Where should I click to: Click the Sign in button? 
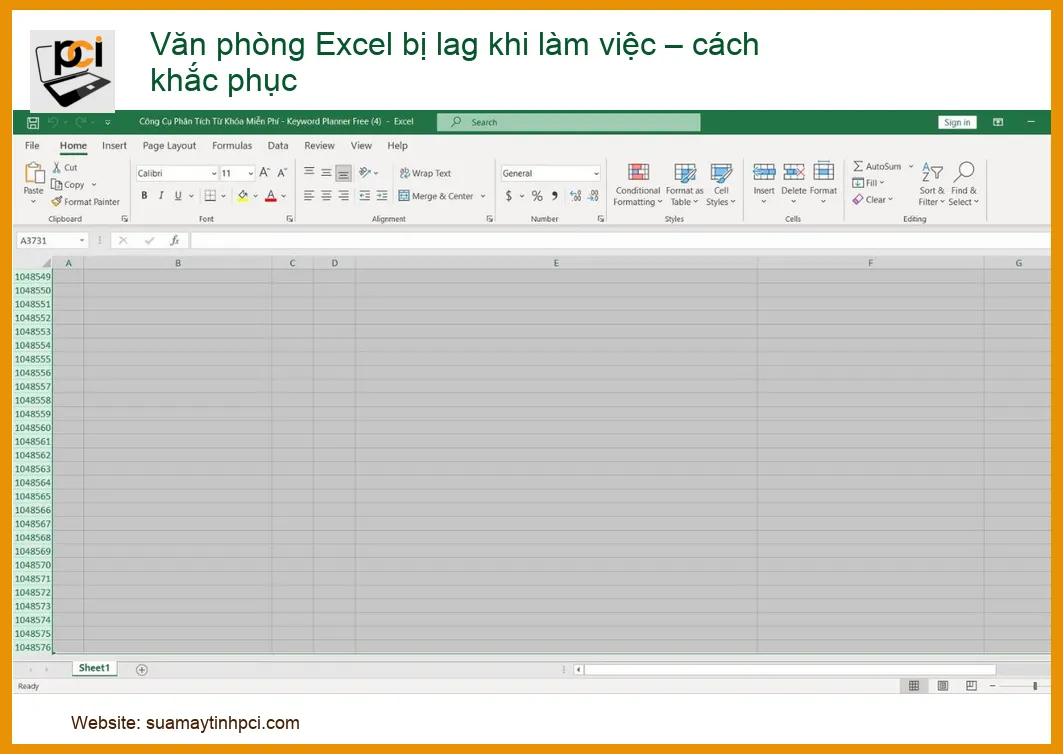(x=957, y=122)
